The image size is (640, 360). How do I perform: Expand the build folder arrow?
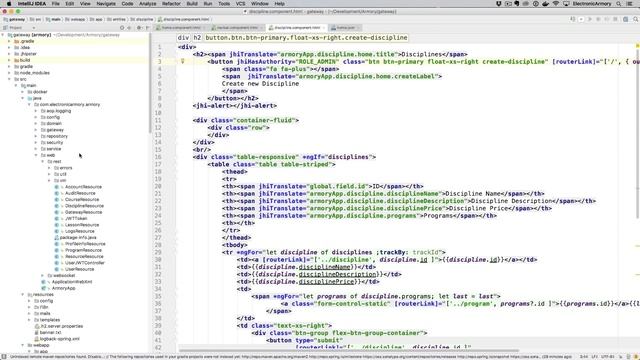(9, 60)
